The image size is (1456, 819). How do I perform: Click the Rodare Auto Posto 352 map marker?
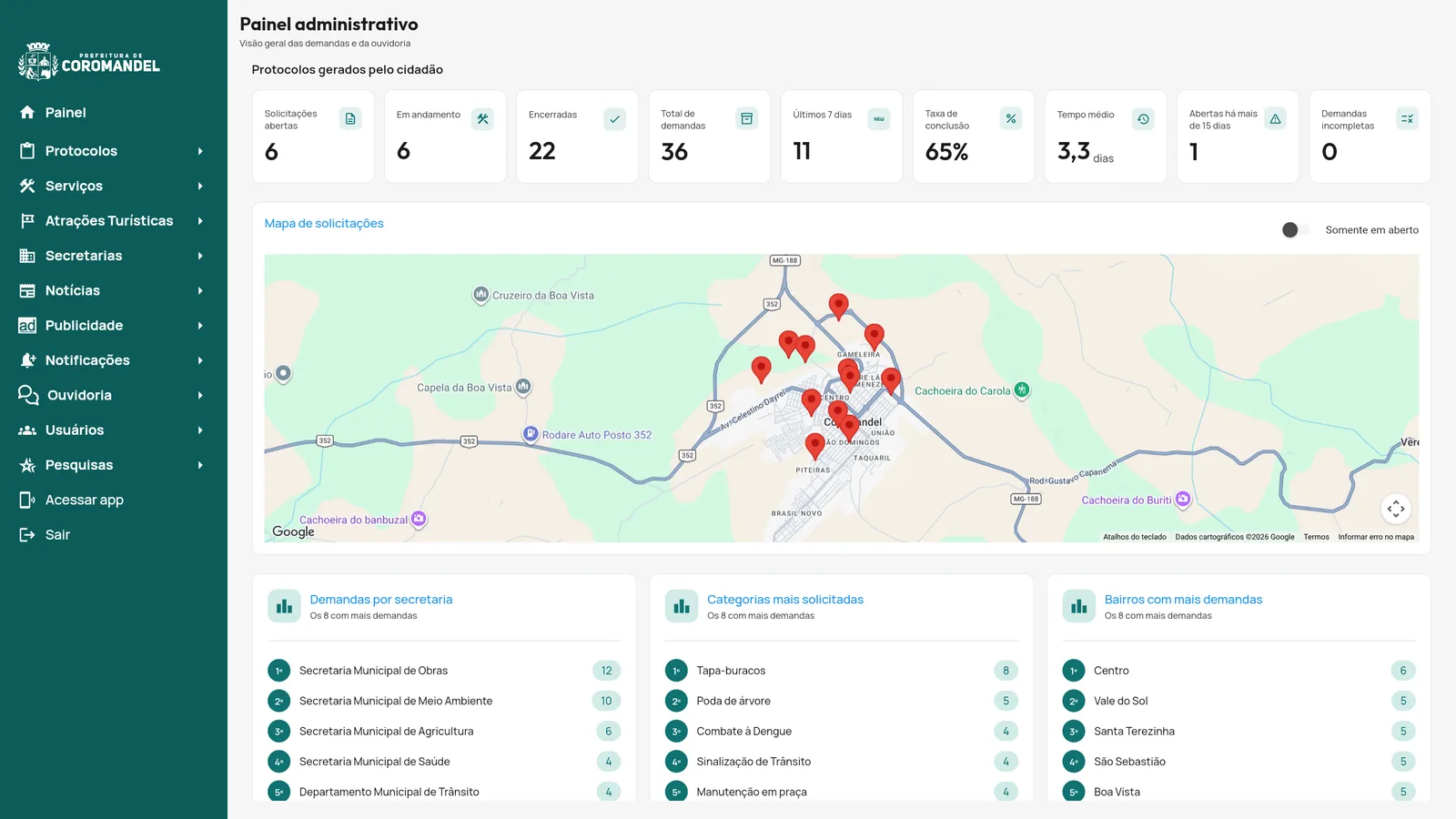pyautogui.click(x=531, y=434)
